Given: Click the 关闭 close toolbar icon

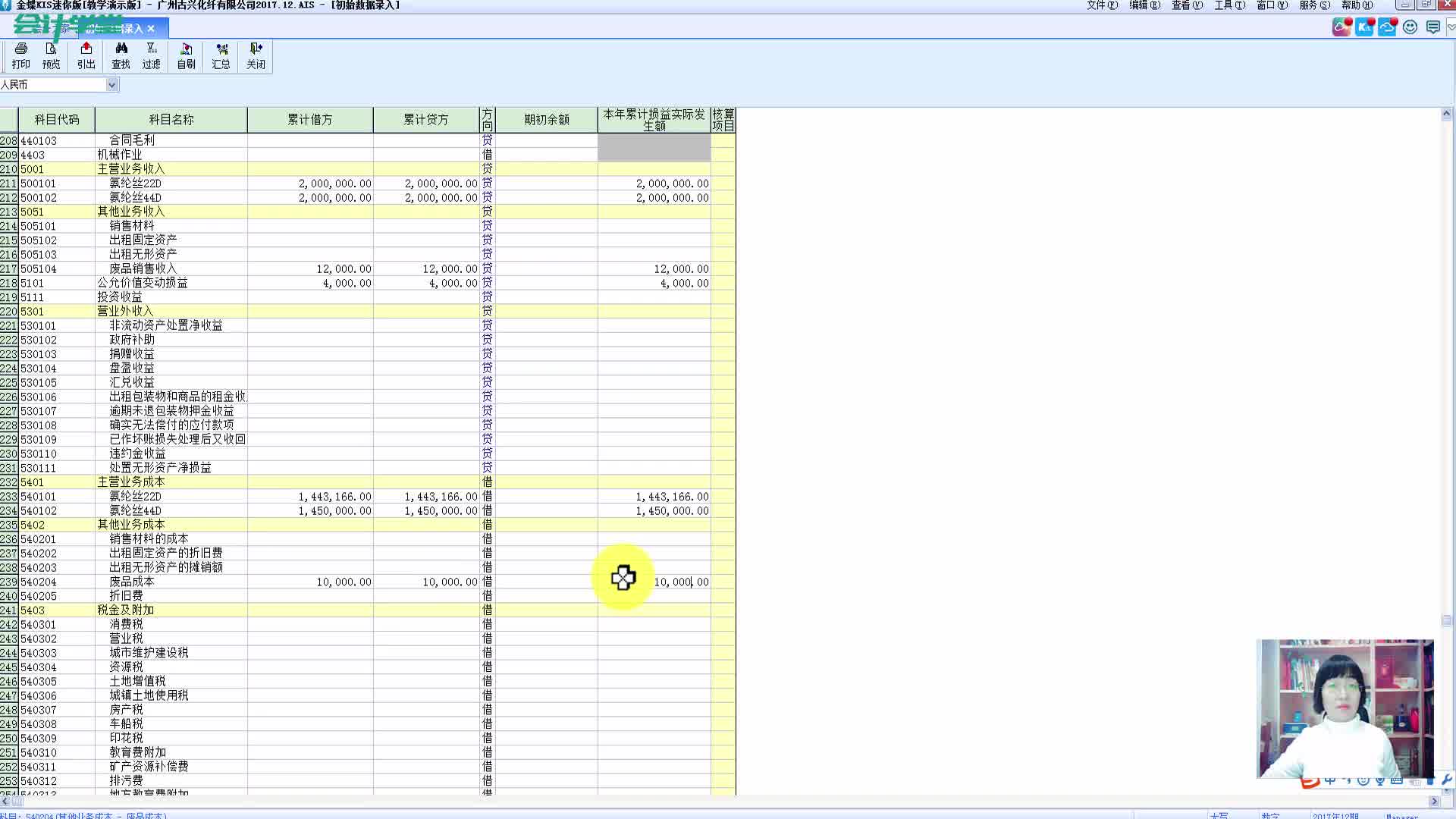Looking at the screenshot, I should (256, 56).
